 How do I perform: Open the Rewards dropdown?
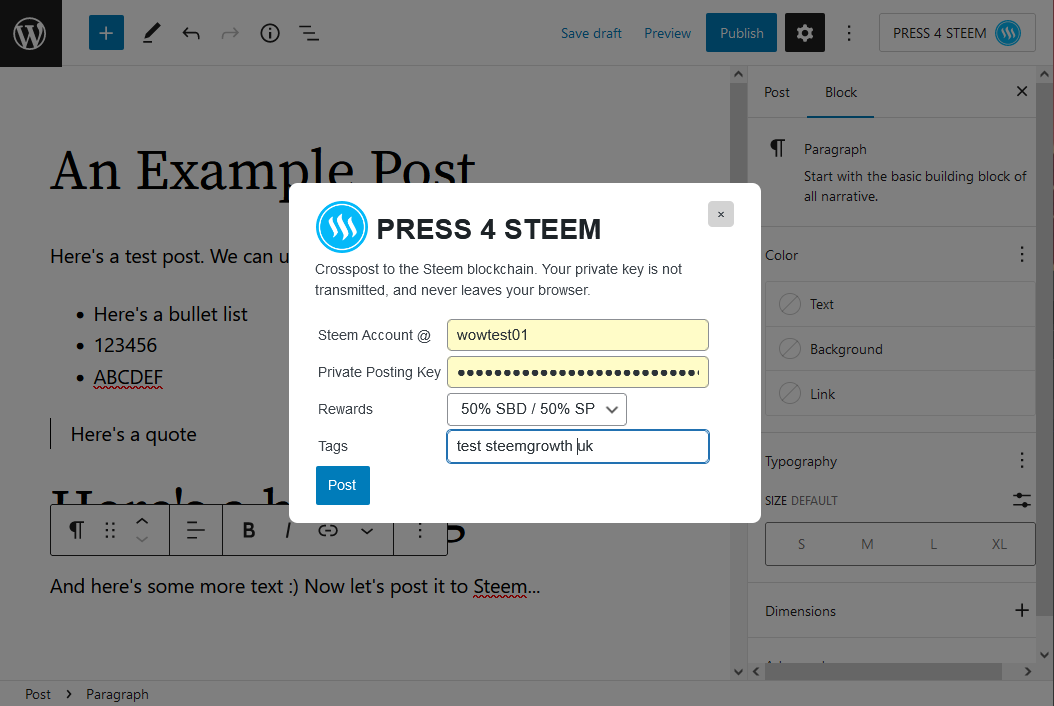pyautogui.click(x=536, y=409)
